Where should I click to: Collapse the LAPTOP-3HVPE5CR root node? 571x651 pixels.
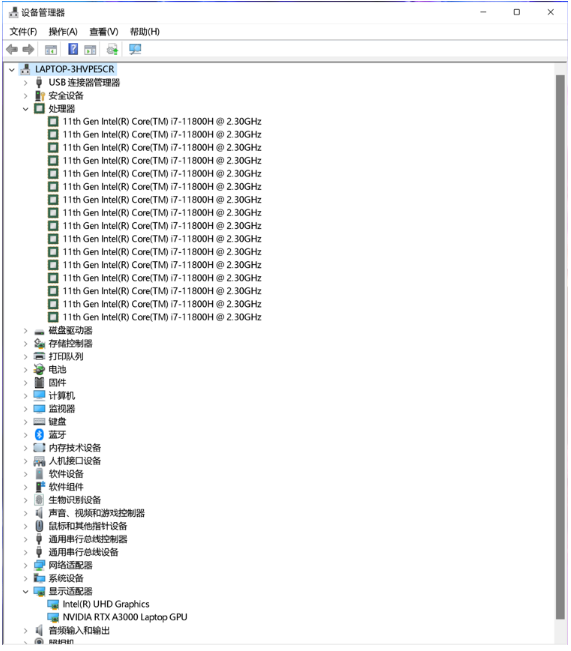12,69
